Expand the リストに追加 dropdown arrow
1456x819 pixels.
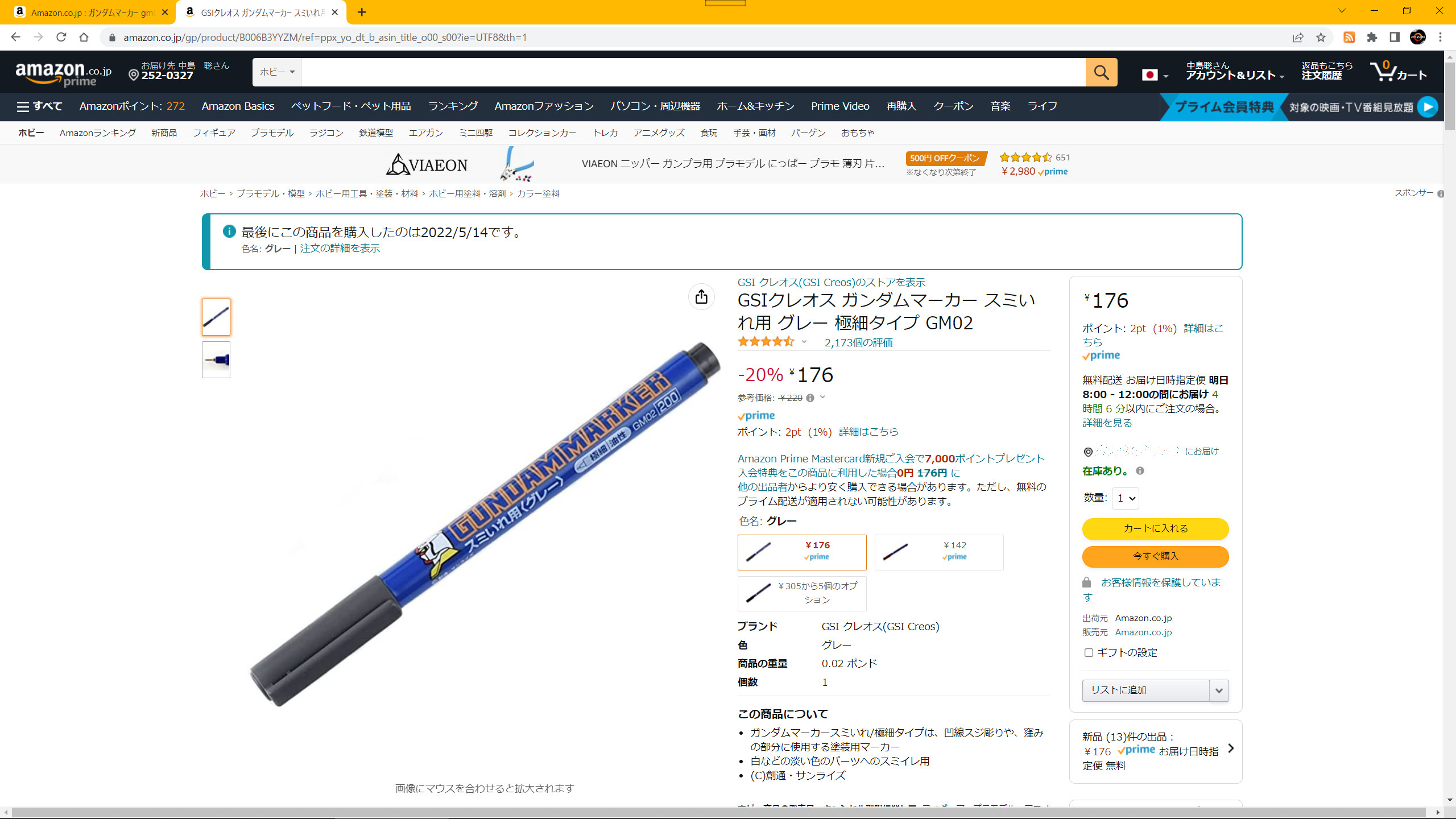[1219, 690]
